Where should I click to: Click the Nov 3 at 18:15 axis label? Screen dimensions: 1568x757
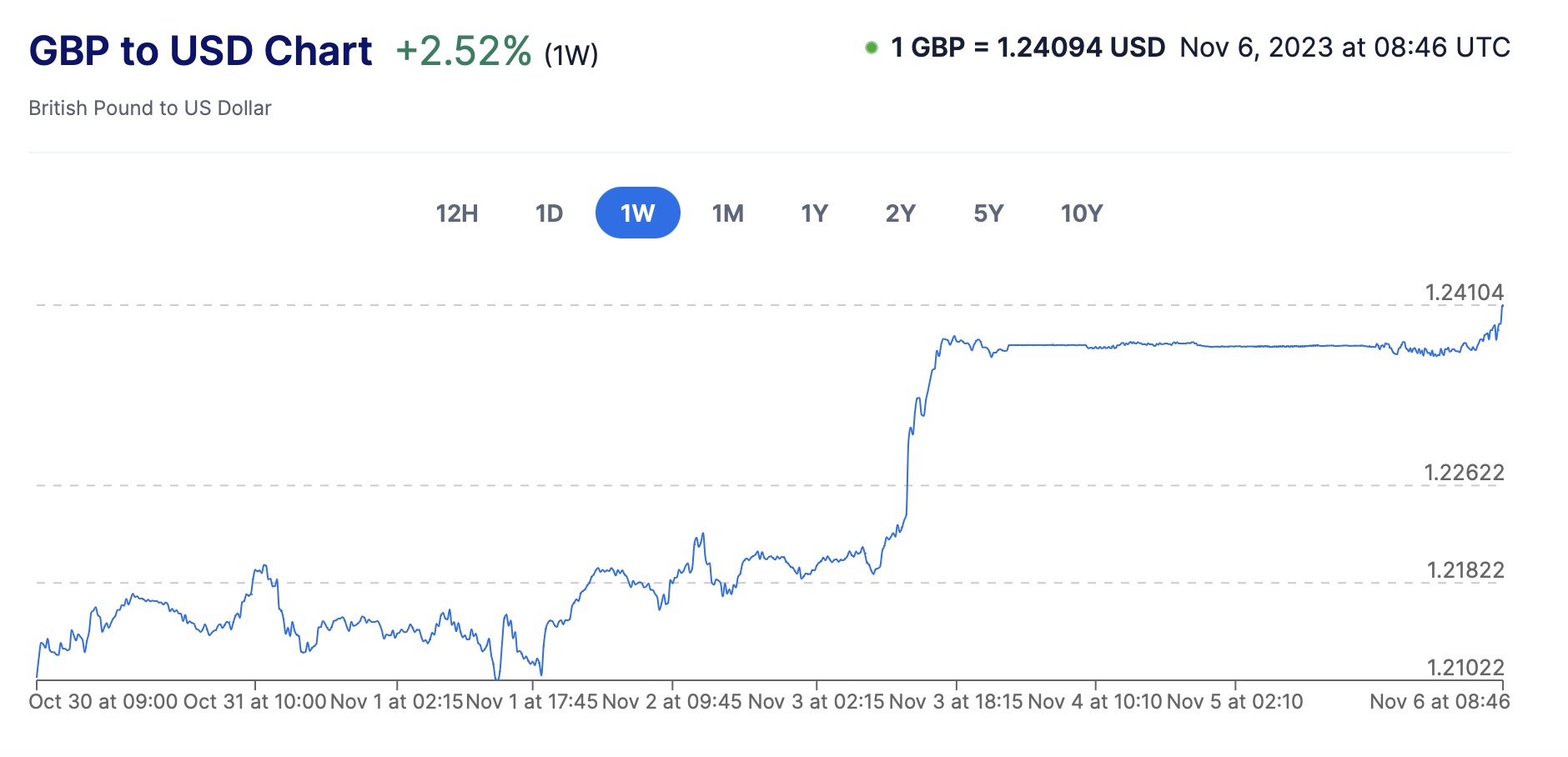(x=956, y=702)
